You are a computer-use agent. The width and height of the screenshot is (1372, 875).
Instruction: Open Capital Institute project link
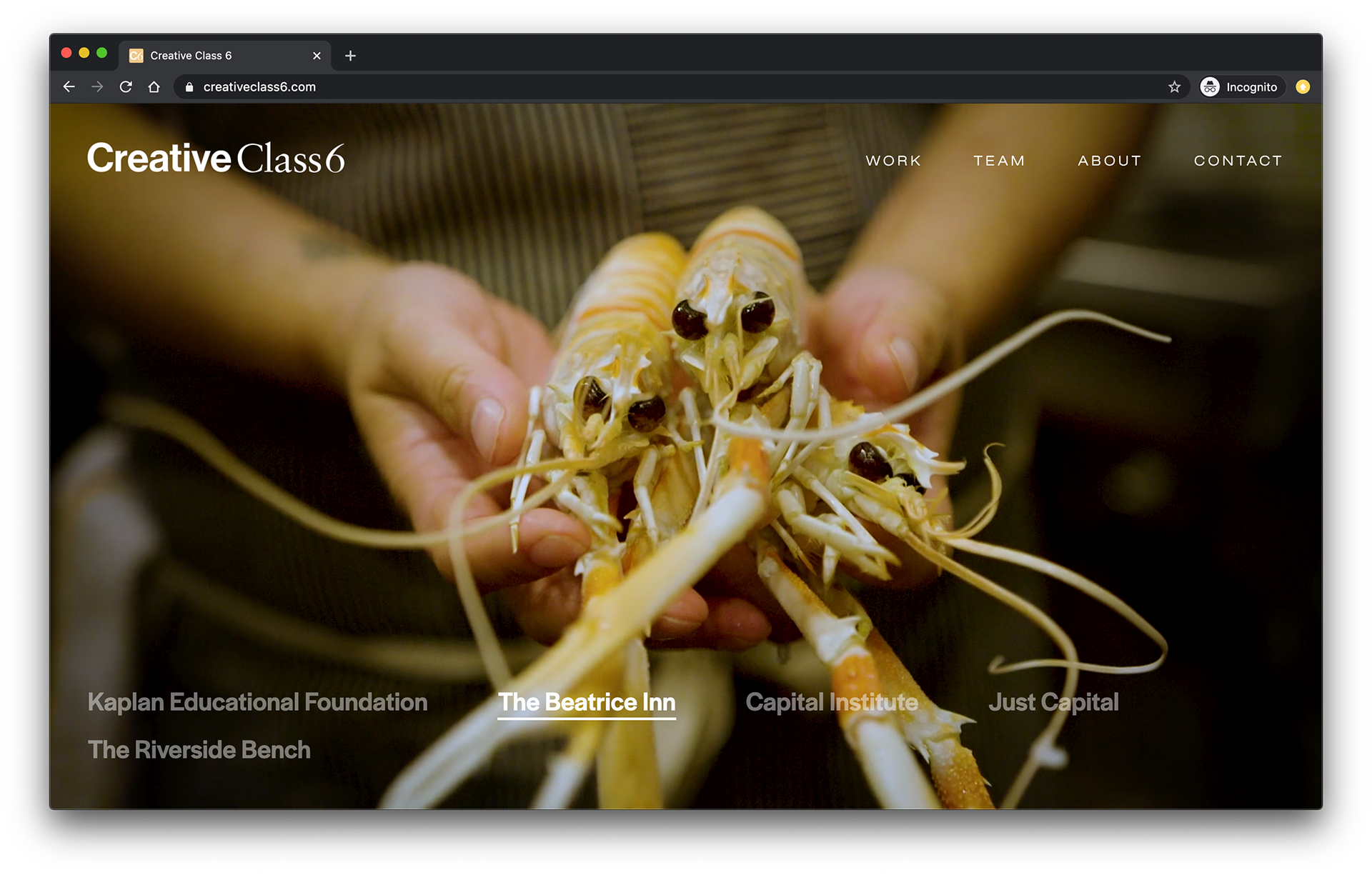[832, 702]
